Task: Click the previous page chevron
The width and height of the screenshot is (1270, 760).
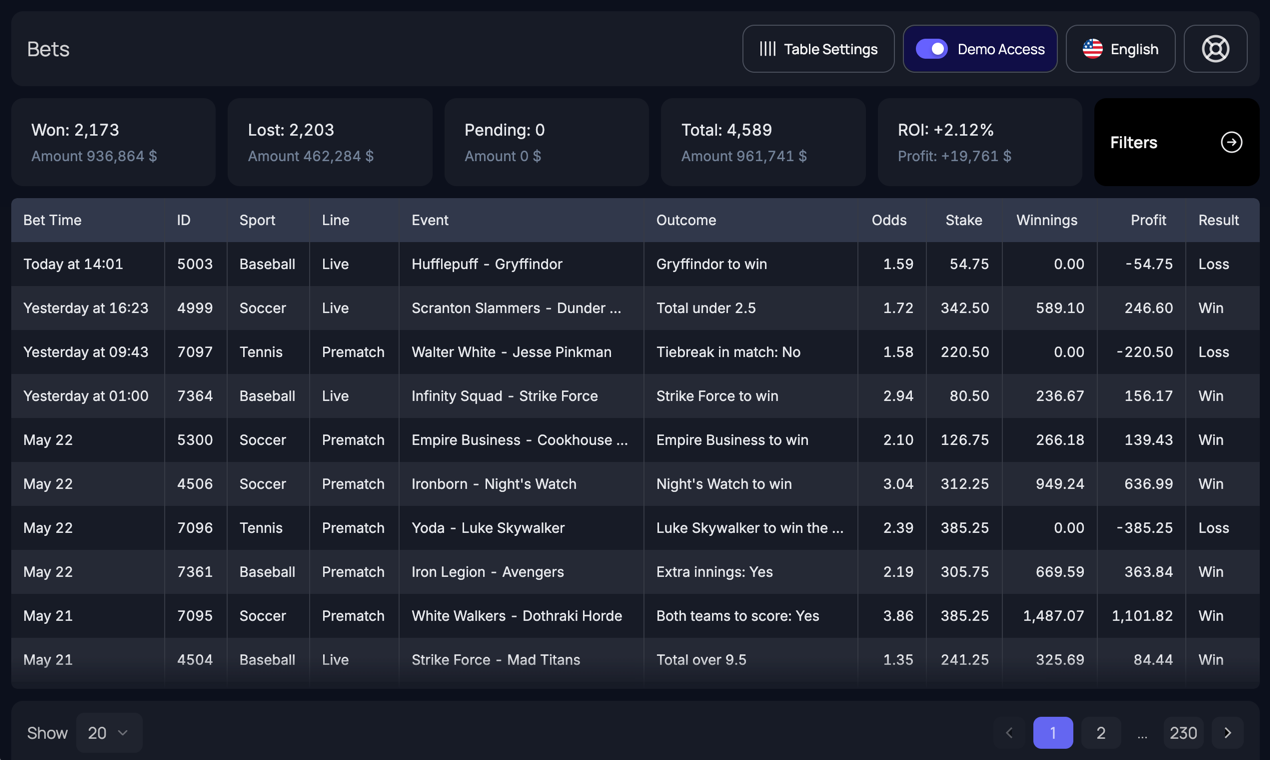Action: tap(1009, 732)
